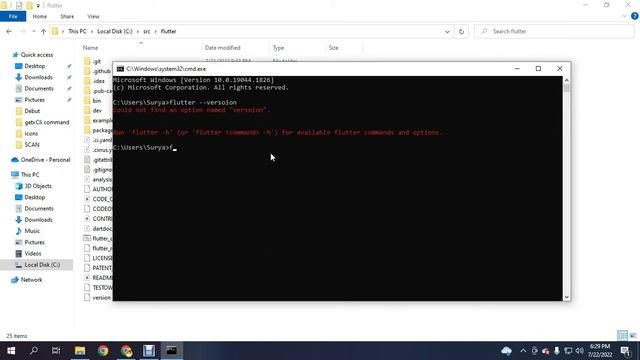Select Local Disk (C:) in sidebar

(42, 265)
